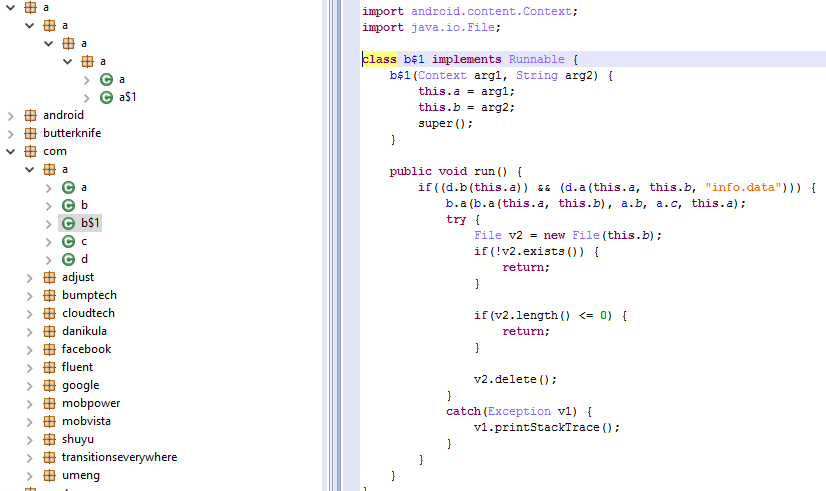Click String type in constructor parameters
826x491 pixels.
coord(536,75)
